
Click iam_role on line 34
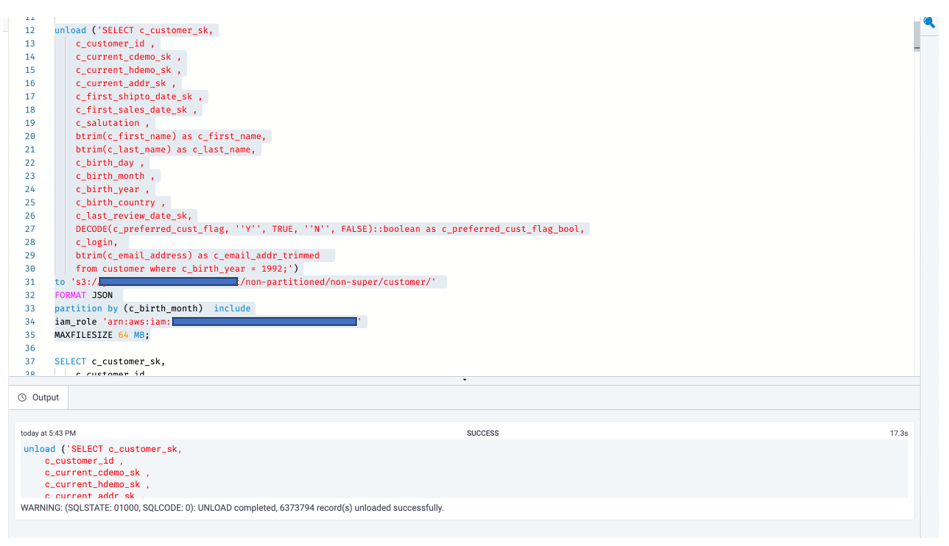click(x=76, y=322)
